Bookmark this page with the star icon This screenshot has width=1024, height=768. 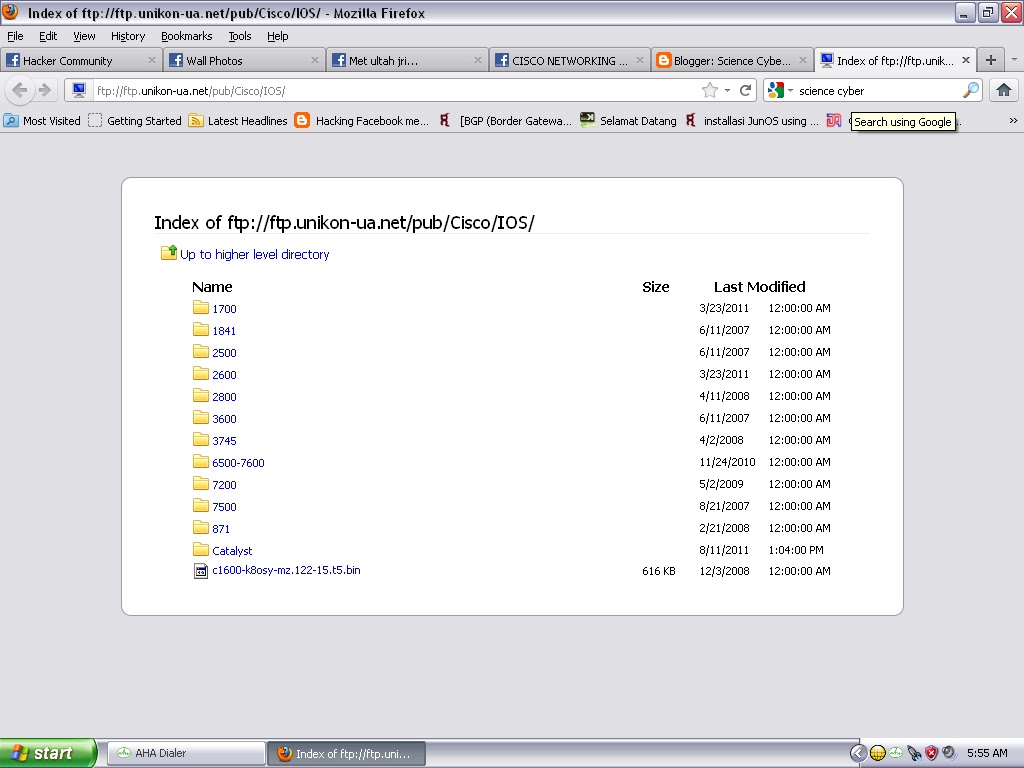(709, 91)
